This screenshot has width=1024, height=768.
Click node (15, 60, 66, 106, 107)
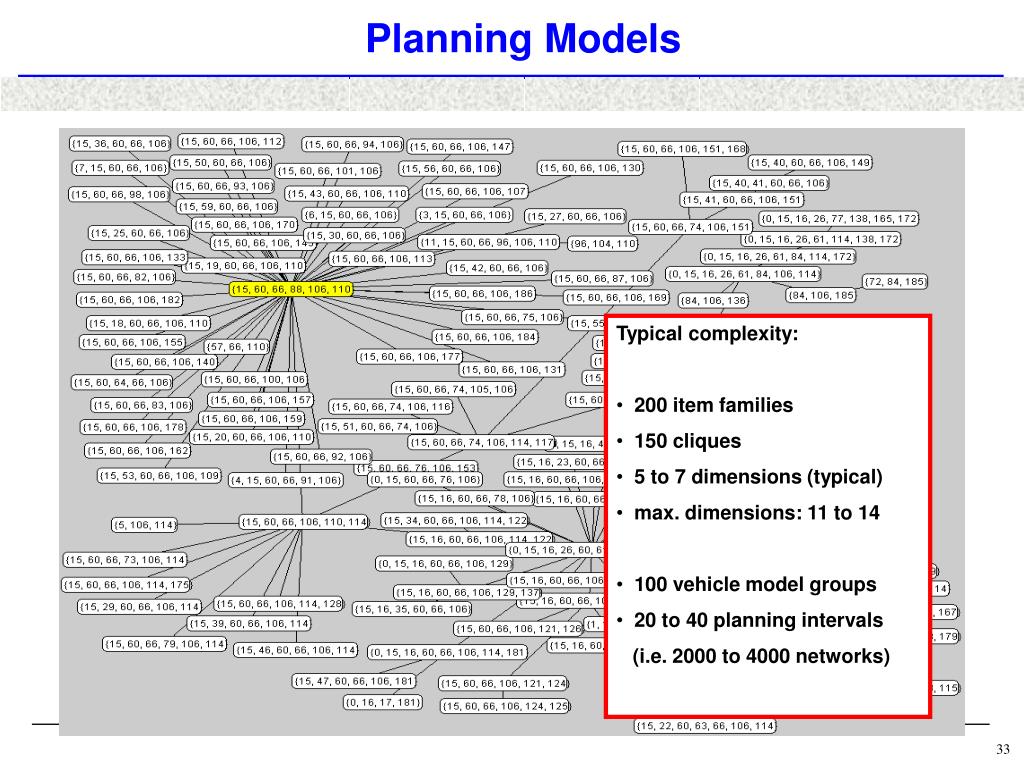pyautogui.click(x=475, y=191)
